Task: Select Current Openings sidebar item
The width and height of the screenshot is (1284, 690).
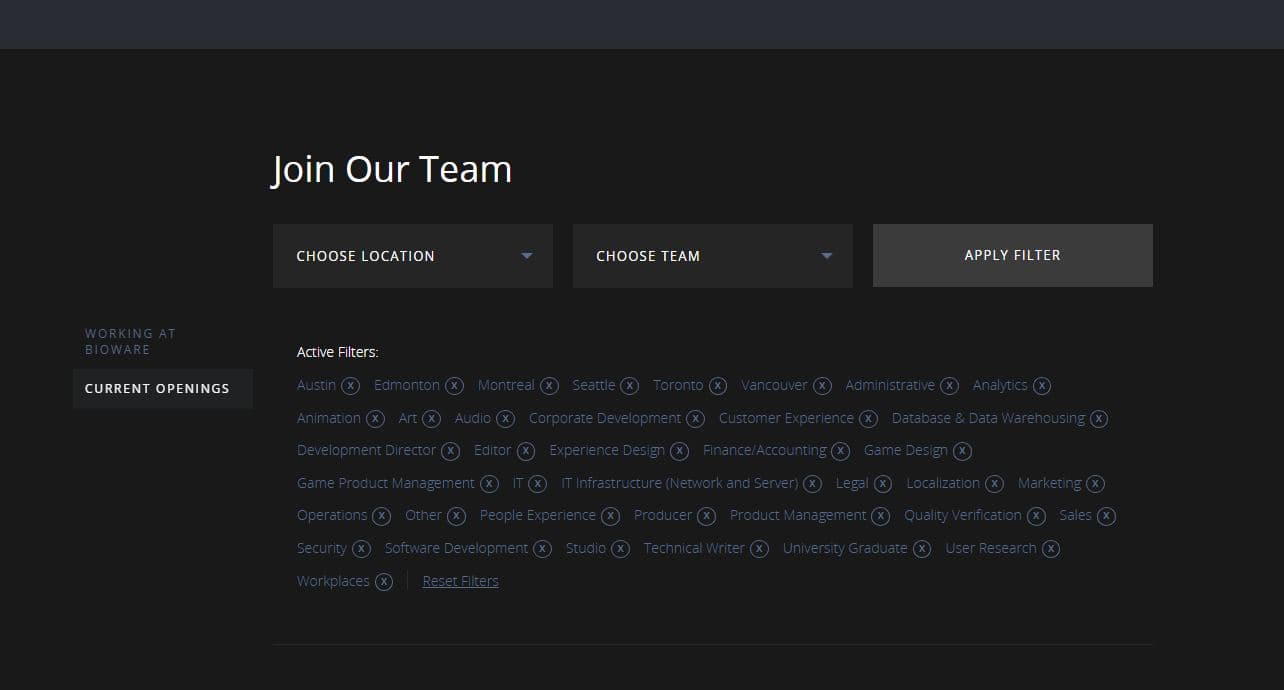Action: (x=163, y=388)
